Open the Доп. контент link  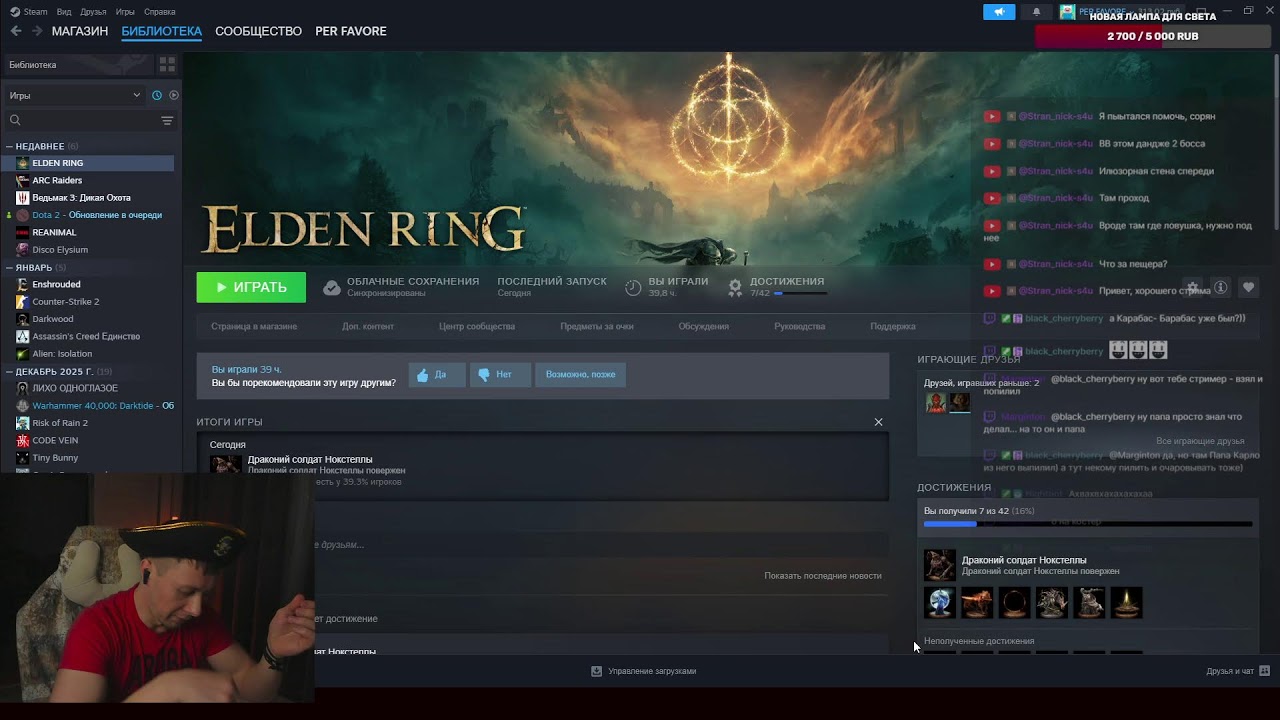(x=368, y=326)
